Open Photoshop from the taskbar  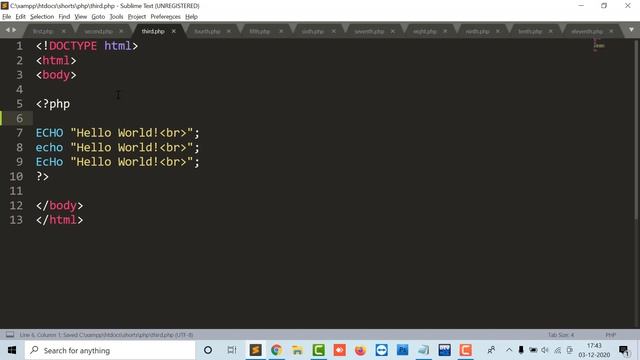[402, 350]
